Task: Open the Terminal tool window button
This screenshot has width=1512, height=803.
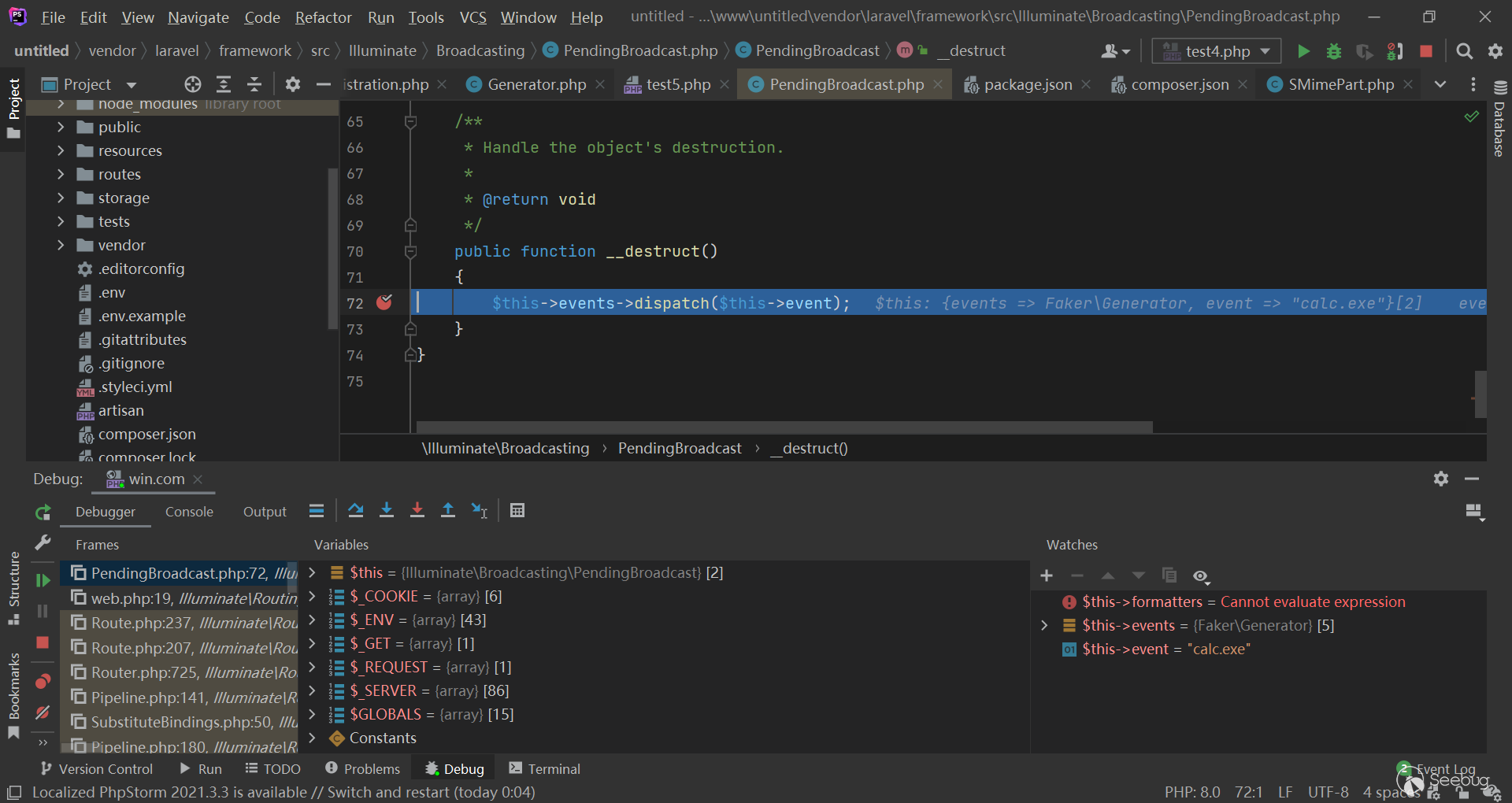Action: [544, 769]
